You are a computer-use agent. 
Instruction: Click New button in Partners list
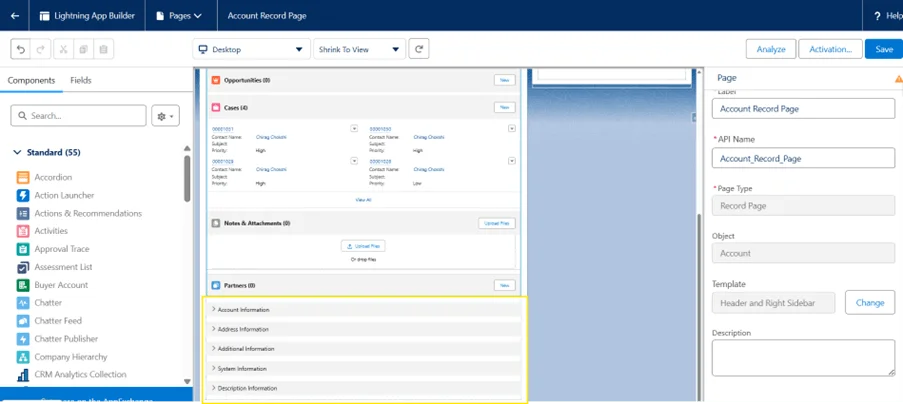[x=504, y=285]
